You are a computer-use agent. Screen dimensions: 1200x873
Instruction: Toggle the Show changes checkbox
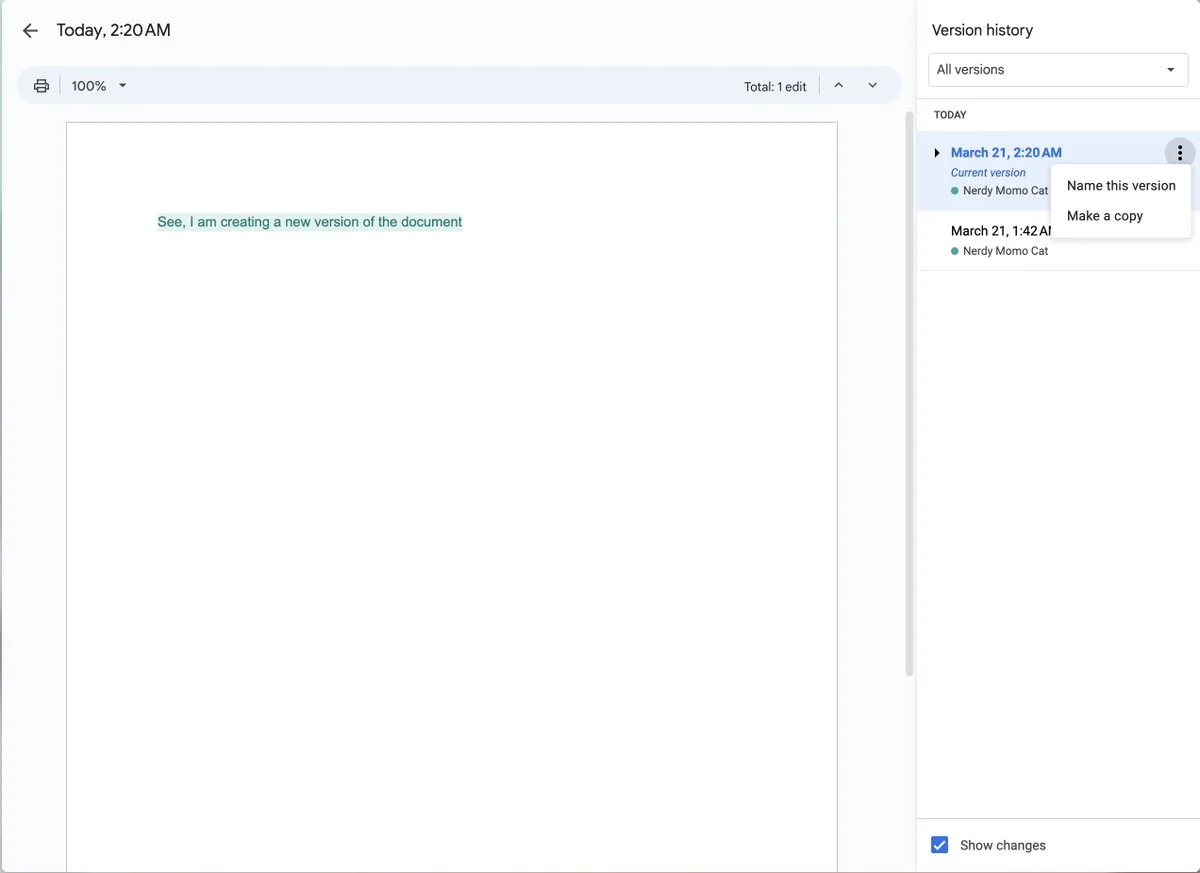[x=939, y=845]
